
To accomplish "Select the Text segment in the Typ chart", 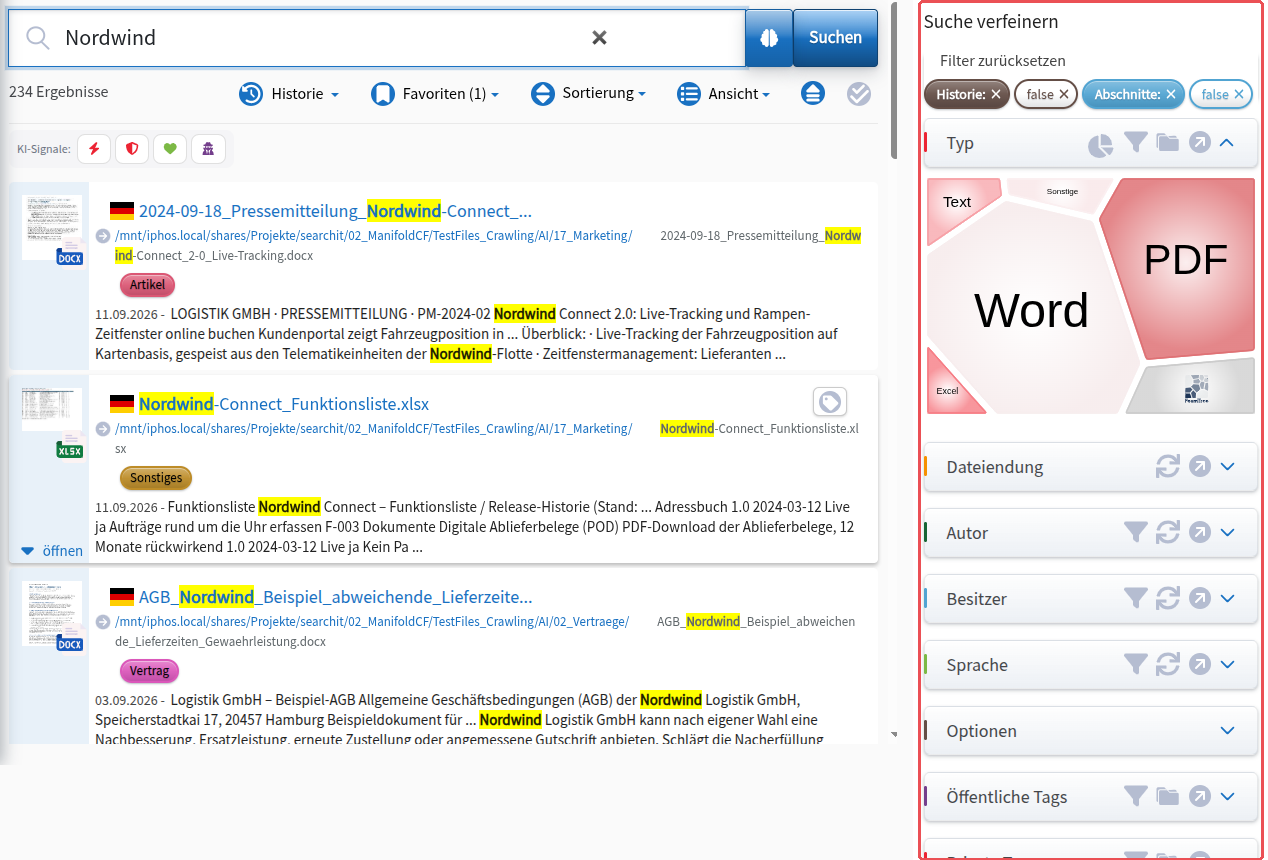I will [x=957, y=202].
